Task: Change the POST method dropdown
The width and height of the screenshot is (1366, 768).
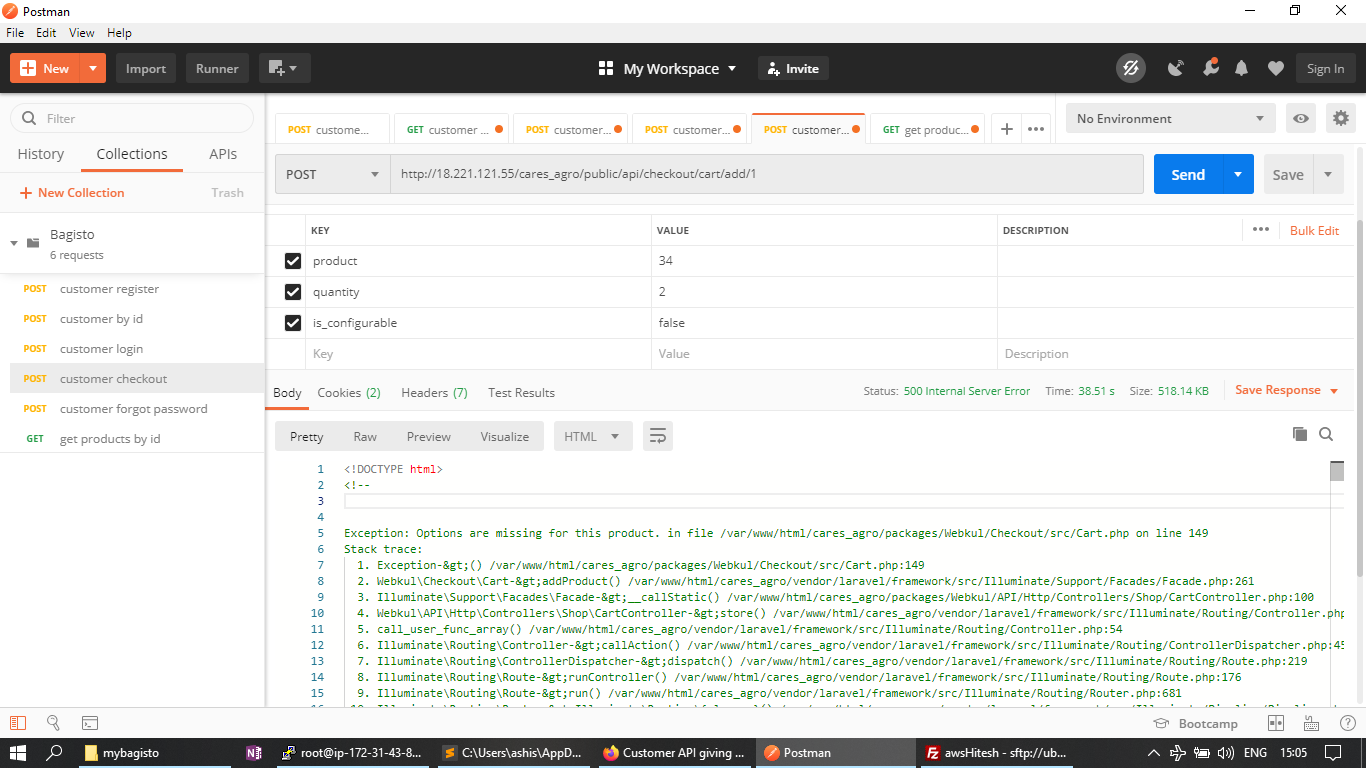Action: point(333,174)
